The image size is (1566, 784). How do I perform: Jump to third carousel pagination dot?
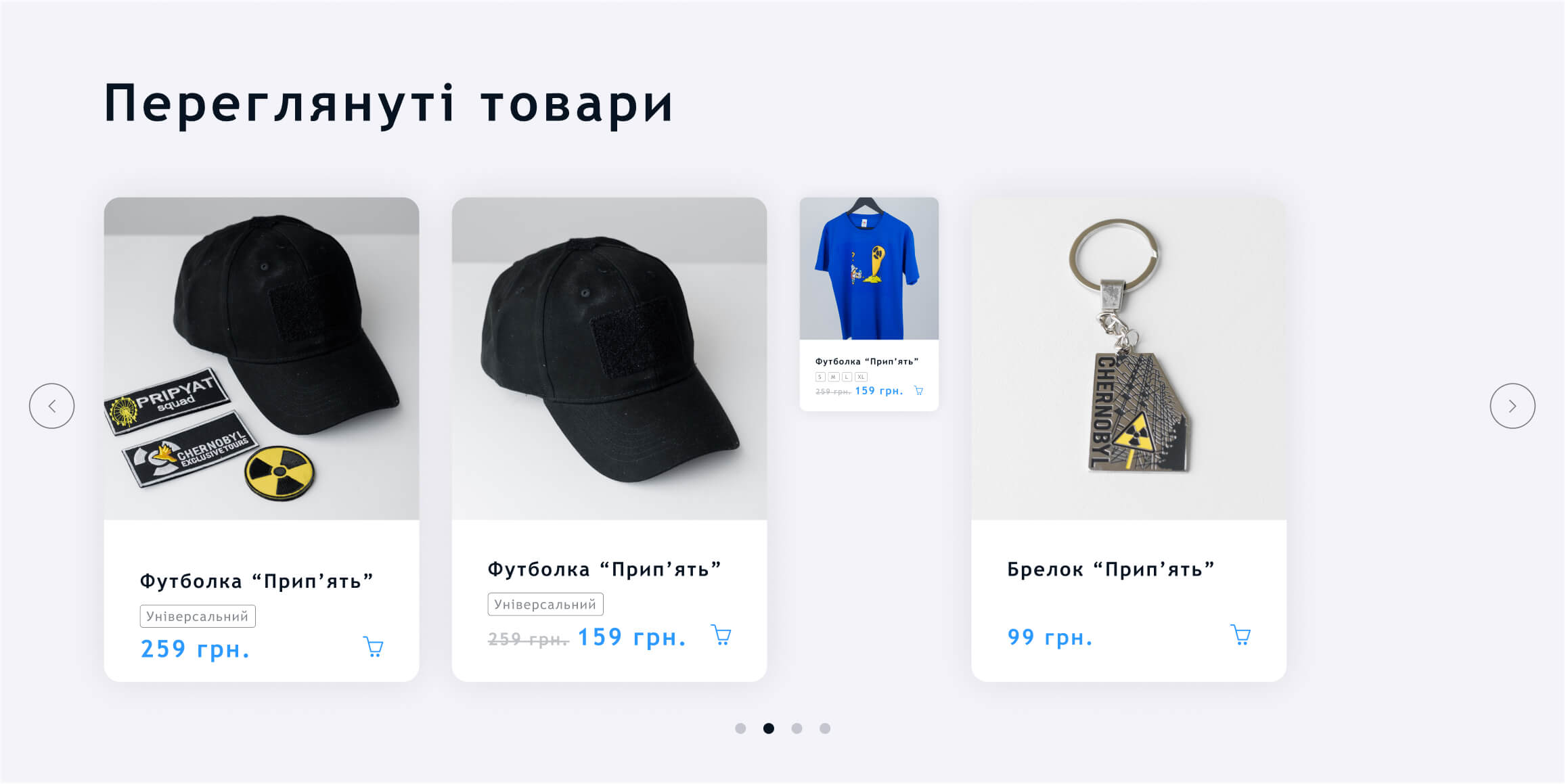[x=797, y=729]
